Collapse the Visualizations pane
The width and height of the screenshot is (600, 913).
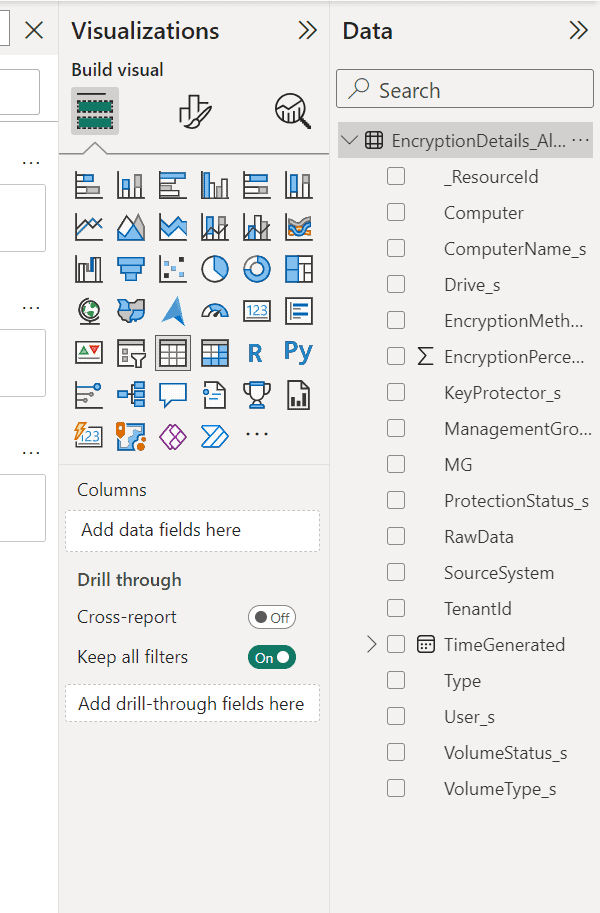click(x=308, y=31)
